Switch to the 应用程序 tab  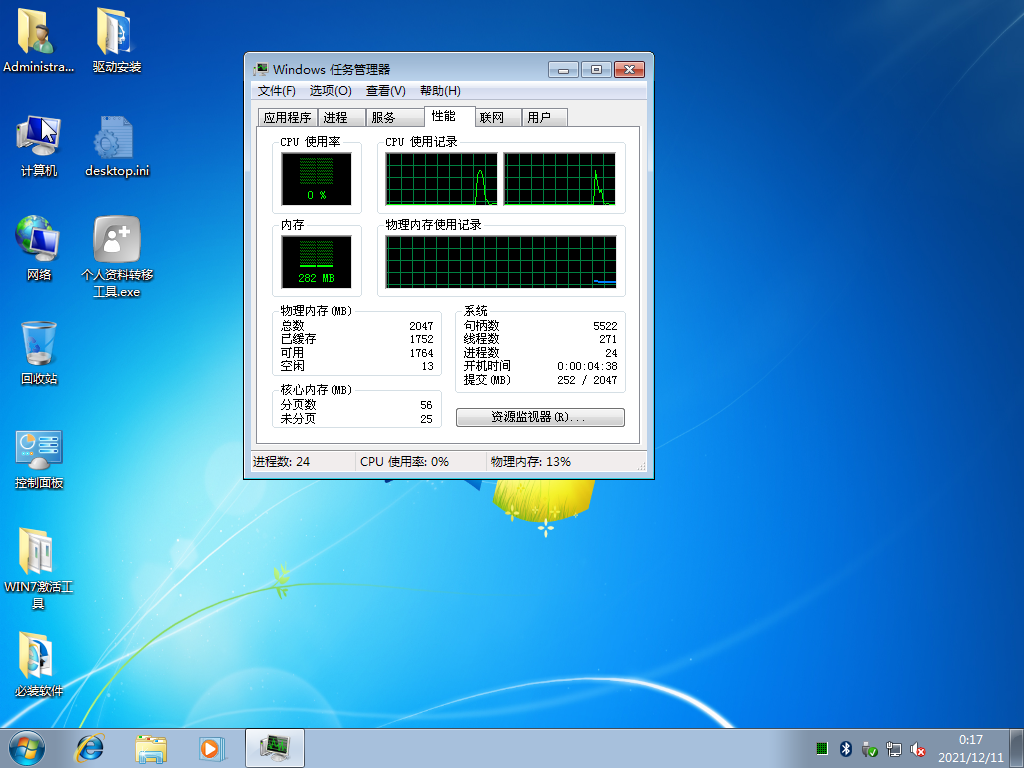(287, 118)
